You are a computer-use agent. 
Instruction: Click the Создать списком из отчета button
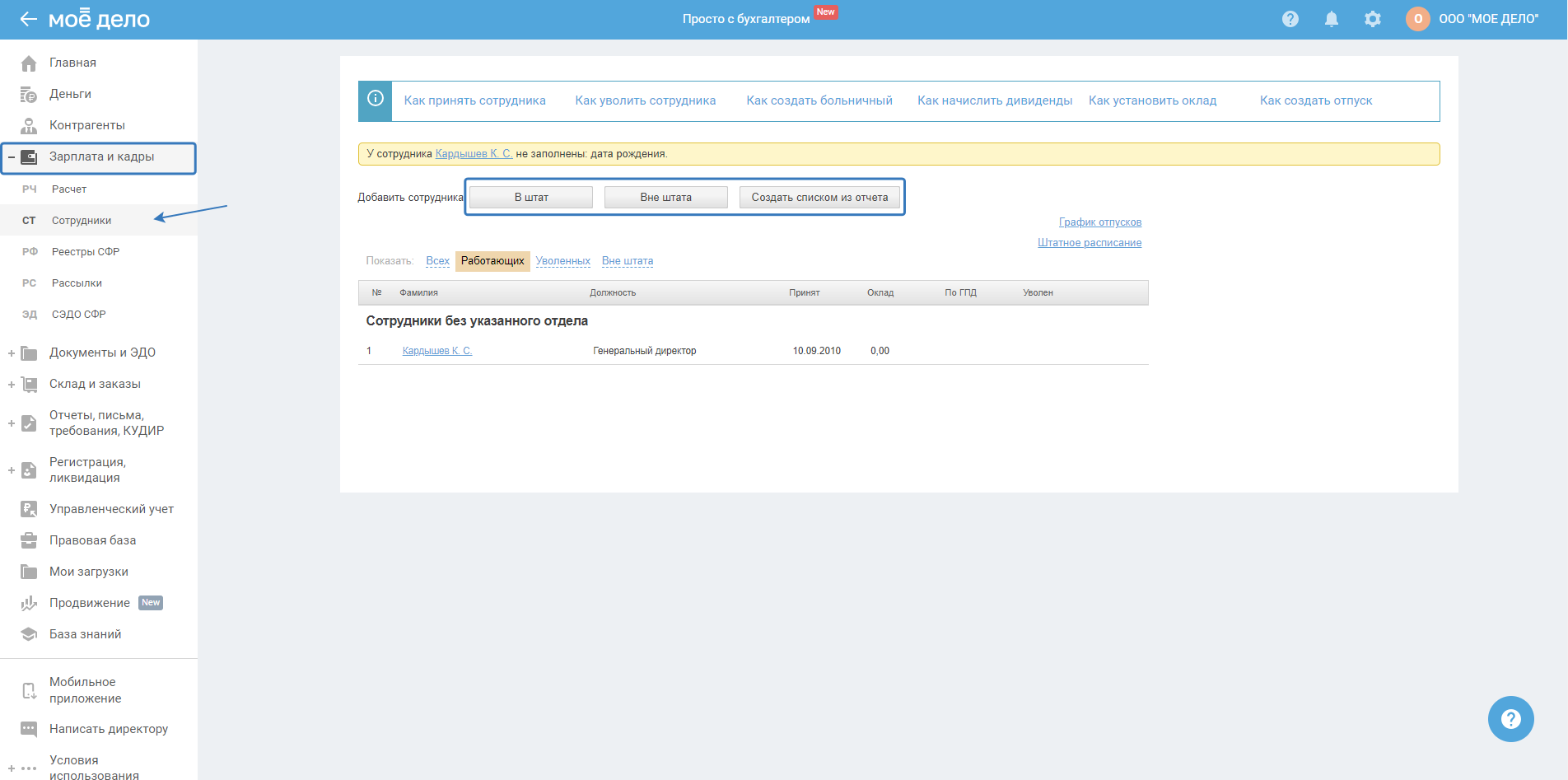(x=819, y=198)
